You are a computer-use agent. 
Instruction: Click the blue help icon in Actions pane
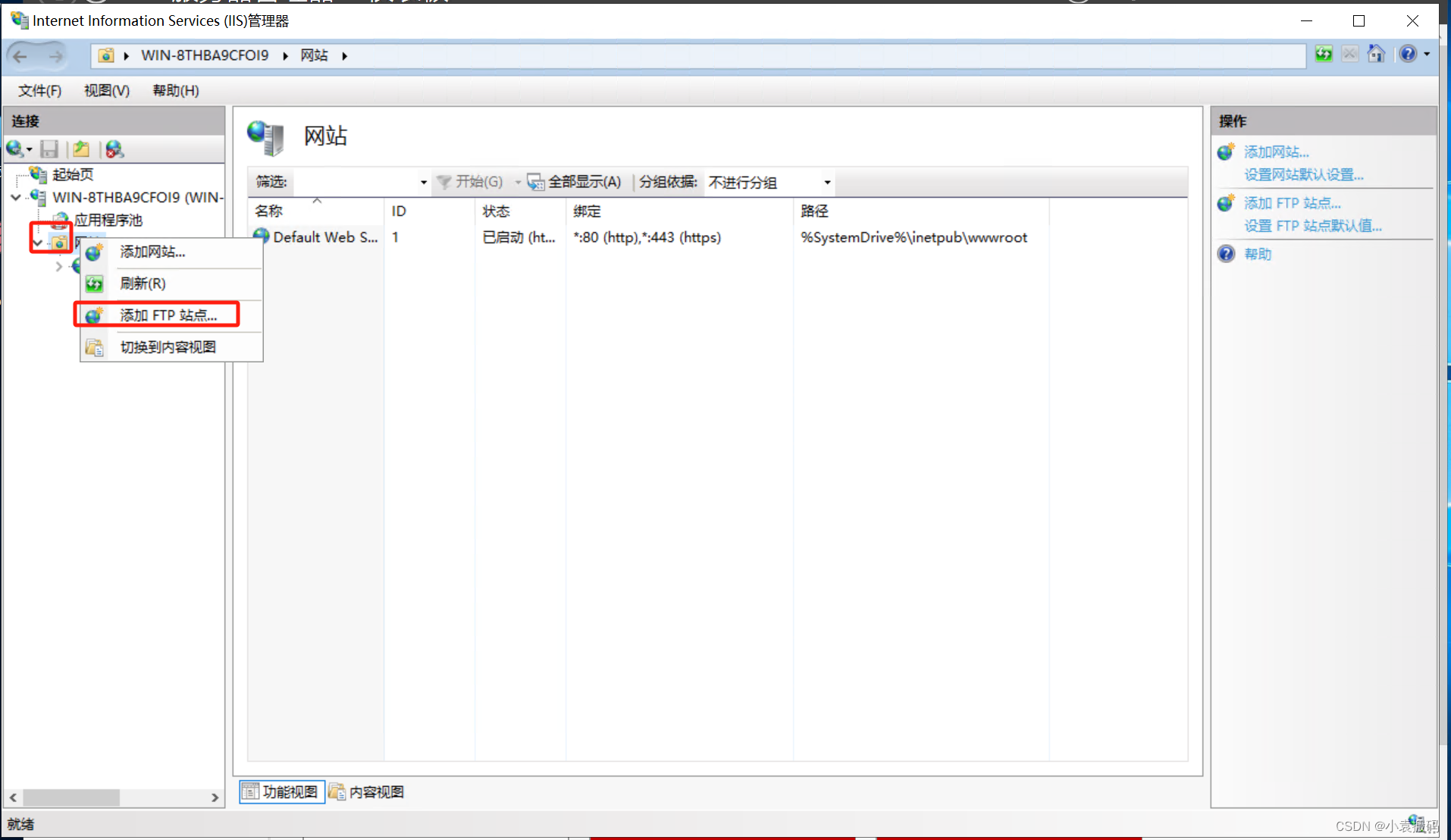(1226, 254)
